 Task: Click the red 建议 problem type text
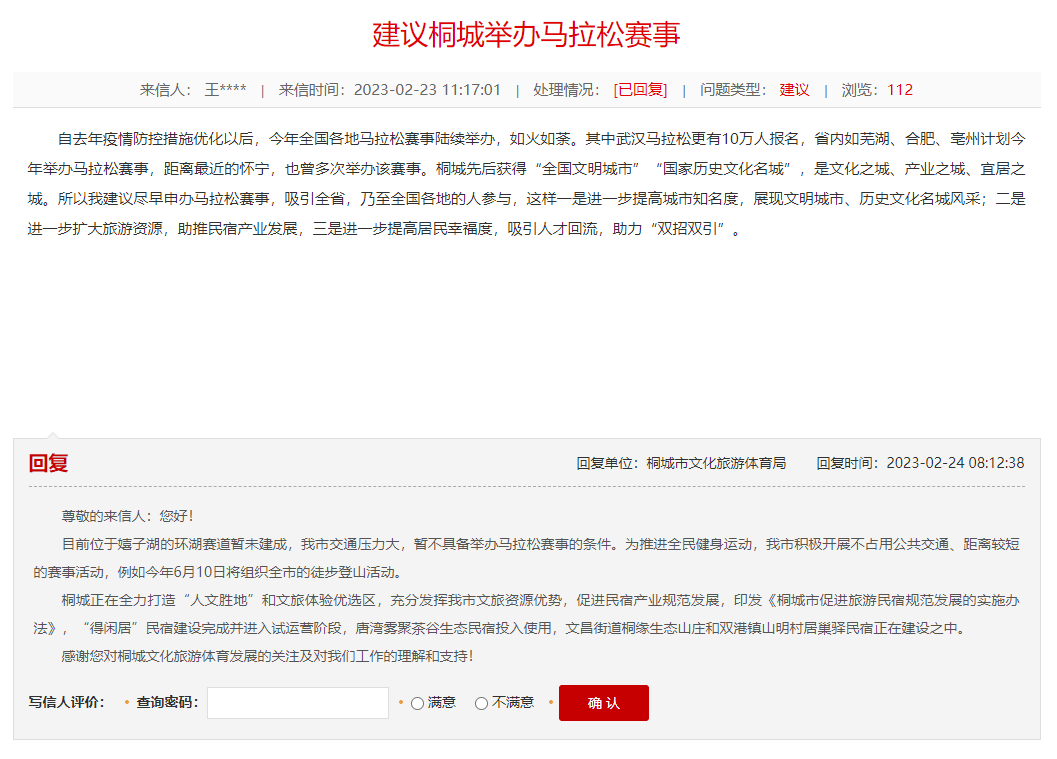795,90
